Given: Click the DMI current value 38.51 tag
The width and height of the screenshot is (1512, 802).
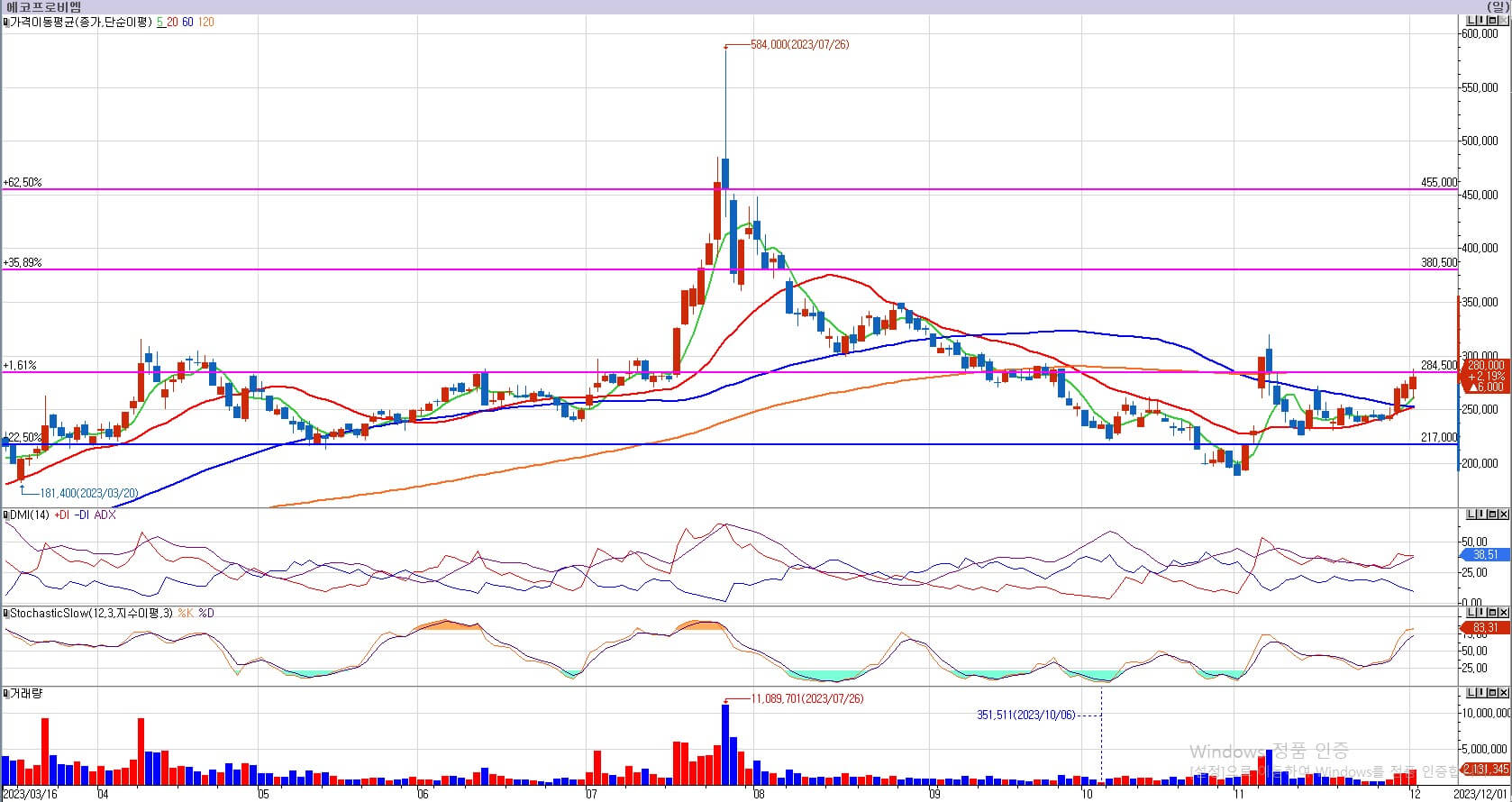Looking at the screenshot, I should (1485, 555).
